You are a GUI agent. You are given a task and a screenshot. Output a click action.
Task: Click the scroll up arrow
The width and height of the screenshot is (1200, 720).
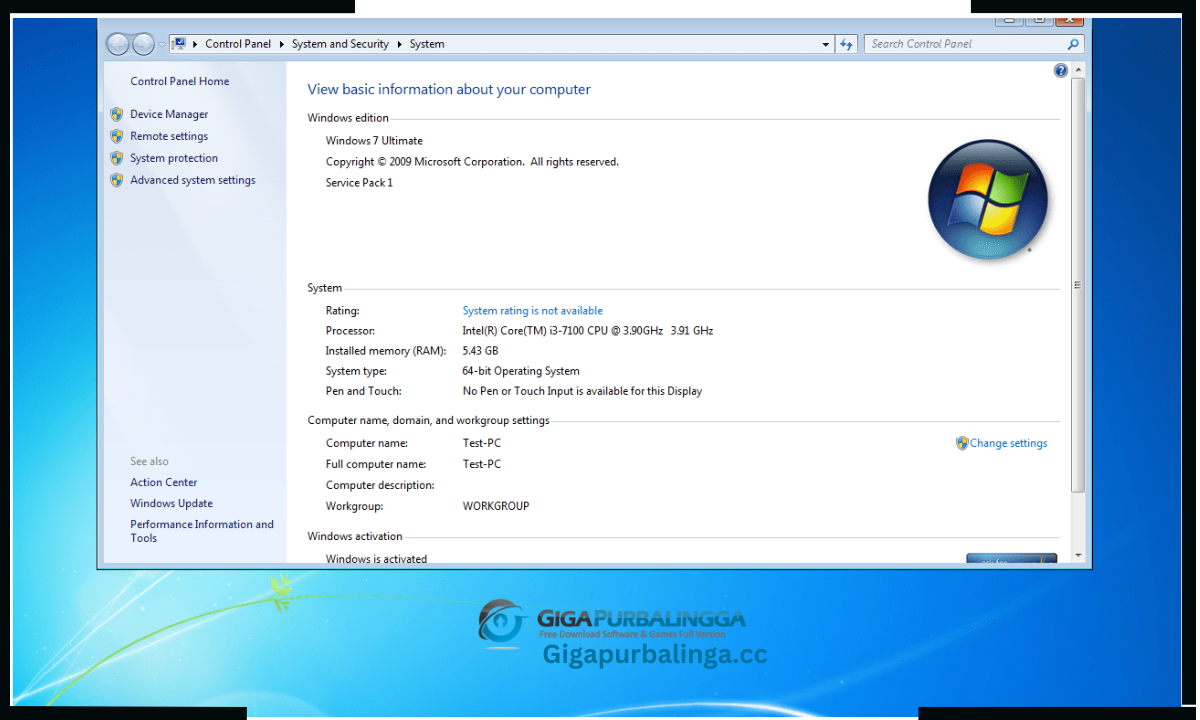[1078, 70]
